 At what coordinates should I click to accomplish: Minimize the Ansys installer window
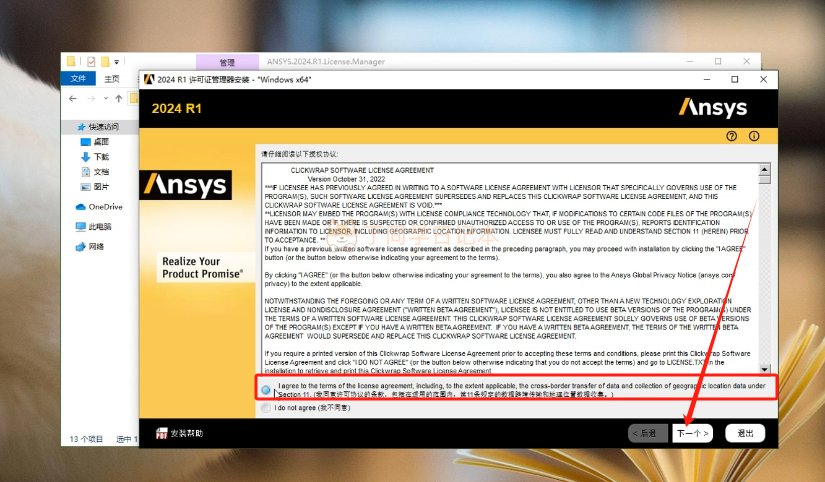(x=707, y=79)
